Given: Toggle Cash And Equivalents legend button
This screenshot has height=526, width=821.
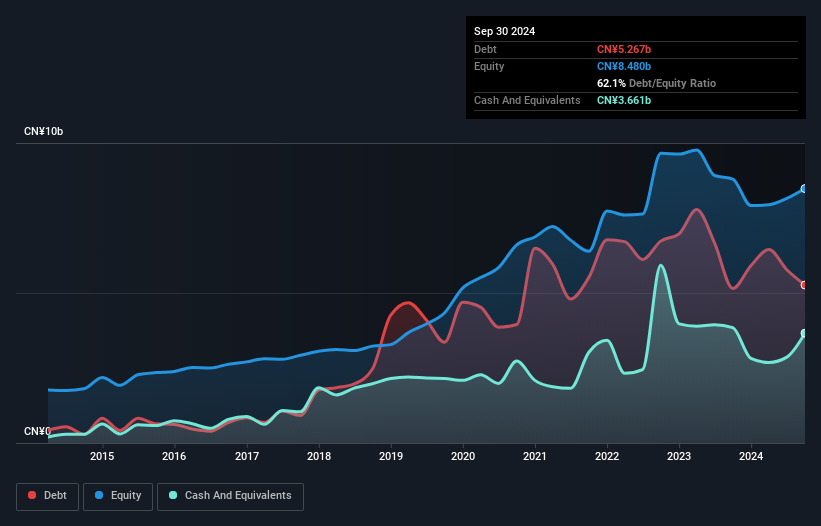Looking at the screenshot, I should coord(230,496).
